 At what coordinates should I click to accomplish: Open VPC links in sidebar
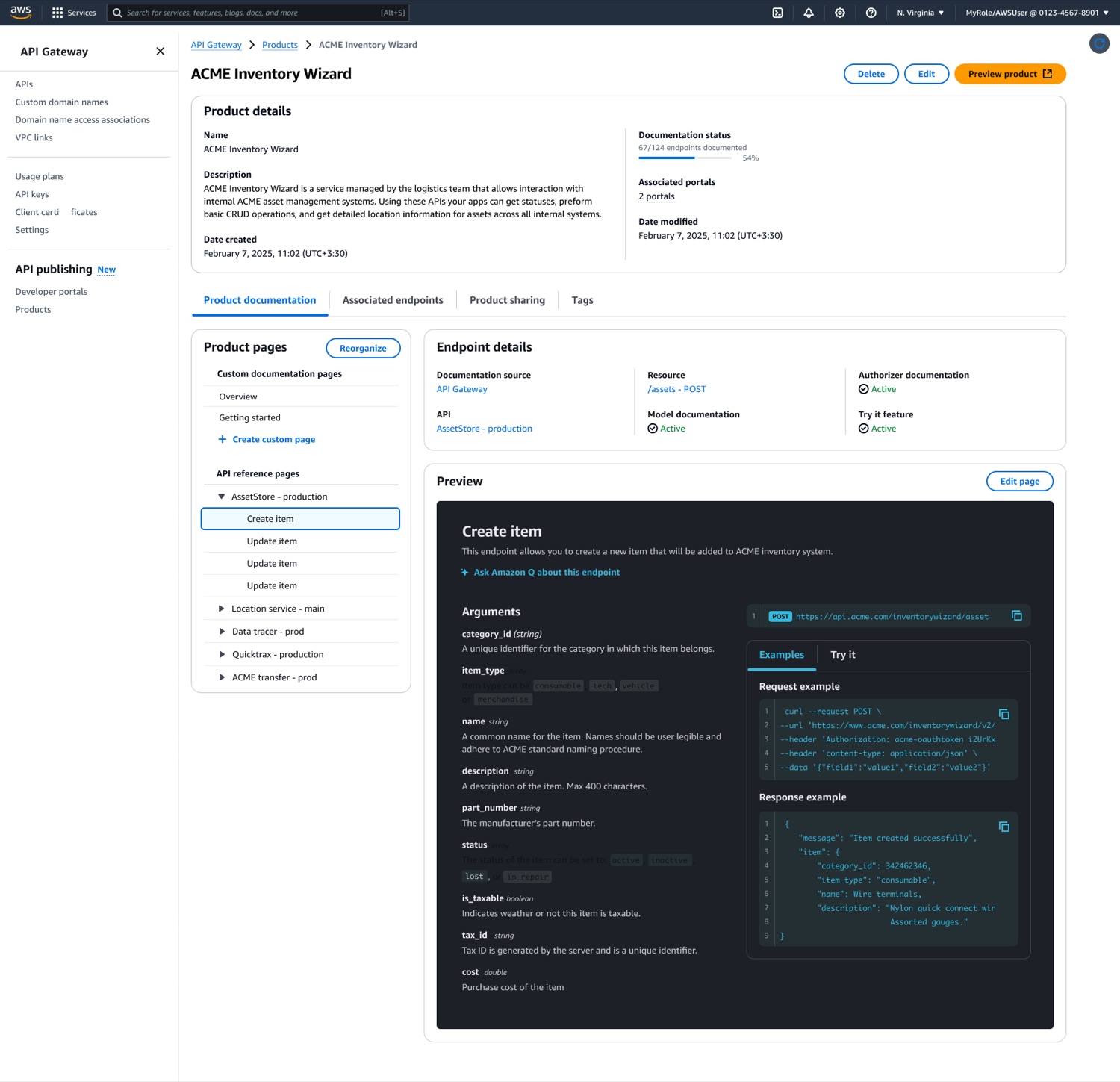pos(34,138)
